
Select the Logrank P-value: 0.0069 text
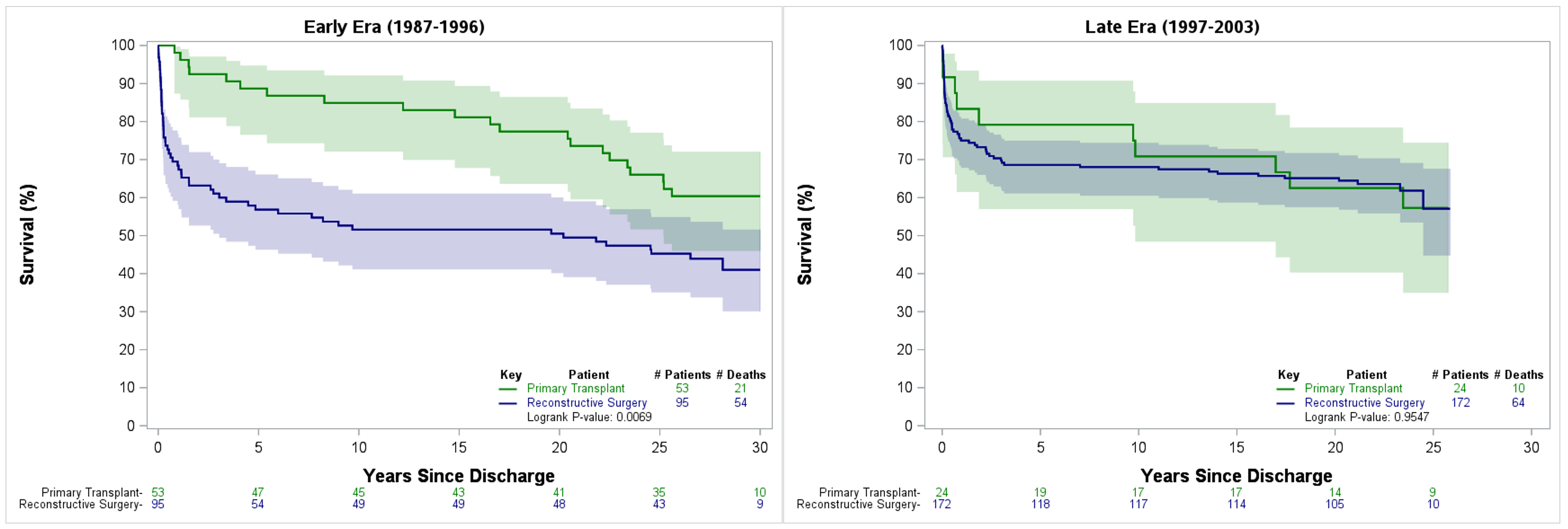click(x=588, y=417)
